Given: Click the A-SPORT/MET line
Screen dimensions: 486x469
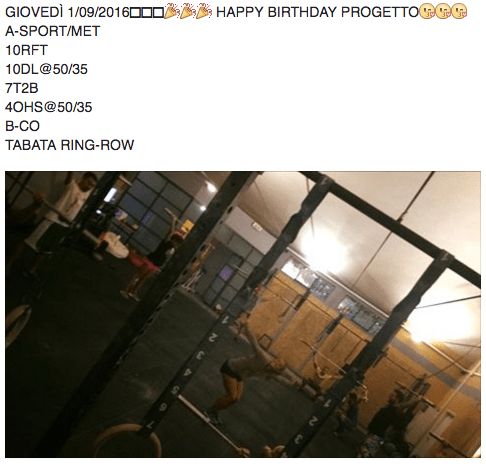Looking at the screenshot, I should click(52, 31).
